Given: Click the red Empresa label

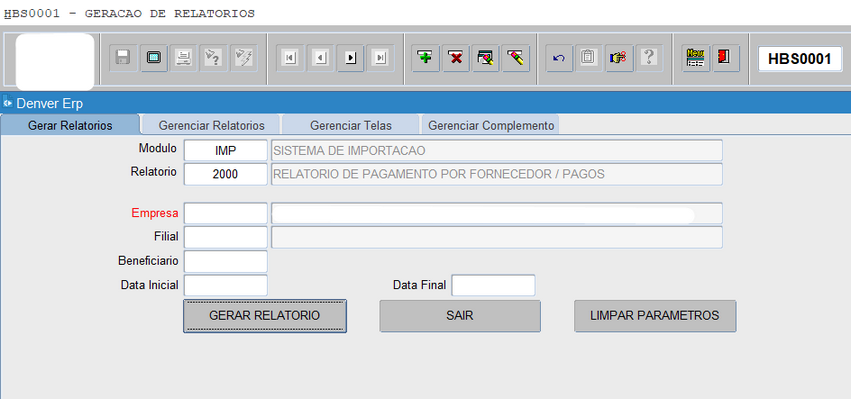Looking at the screenshot, I should point(155,213).
